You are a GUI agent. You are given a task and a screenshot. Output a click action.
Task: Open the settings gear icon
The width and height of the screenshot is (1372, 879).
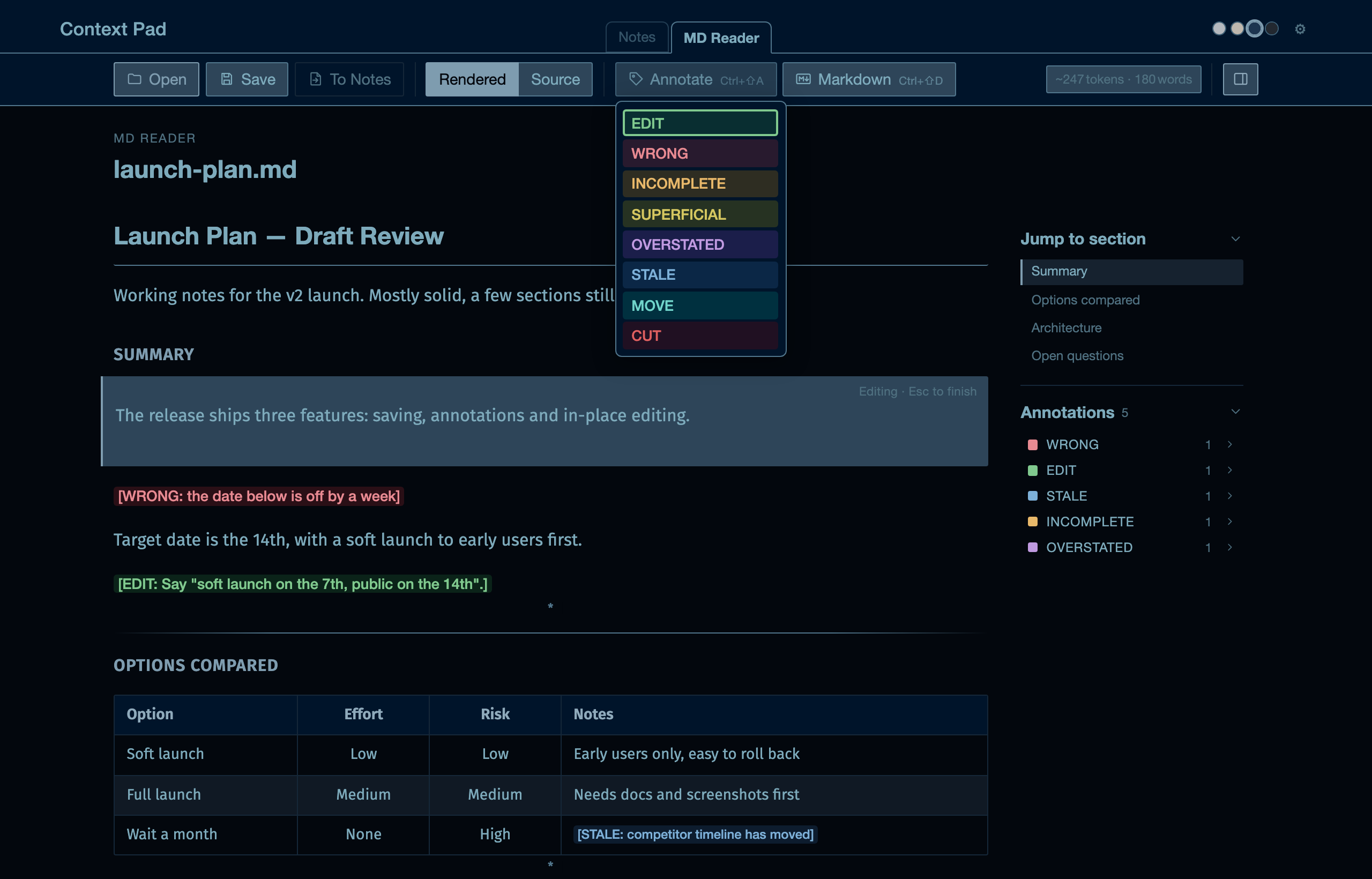coord(1300,29)
